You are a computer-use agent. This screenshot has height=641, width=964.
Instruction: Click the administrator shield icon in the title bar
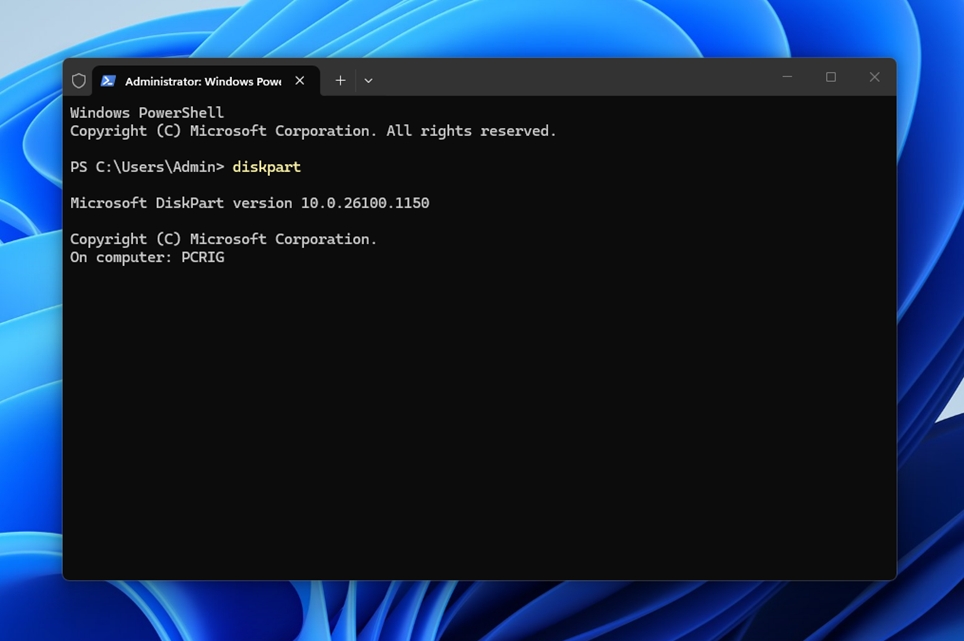point(79,81)
